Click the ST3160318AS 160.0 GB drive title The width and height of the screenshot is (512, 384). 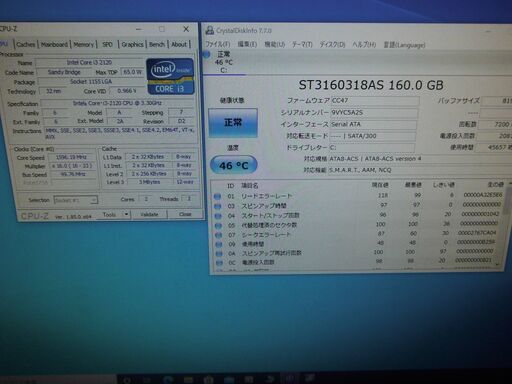[371, 85]
